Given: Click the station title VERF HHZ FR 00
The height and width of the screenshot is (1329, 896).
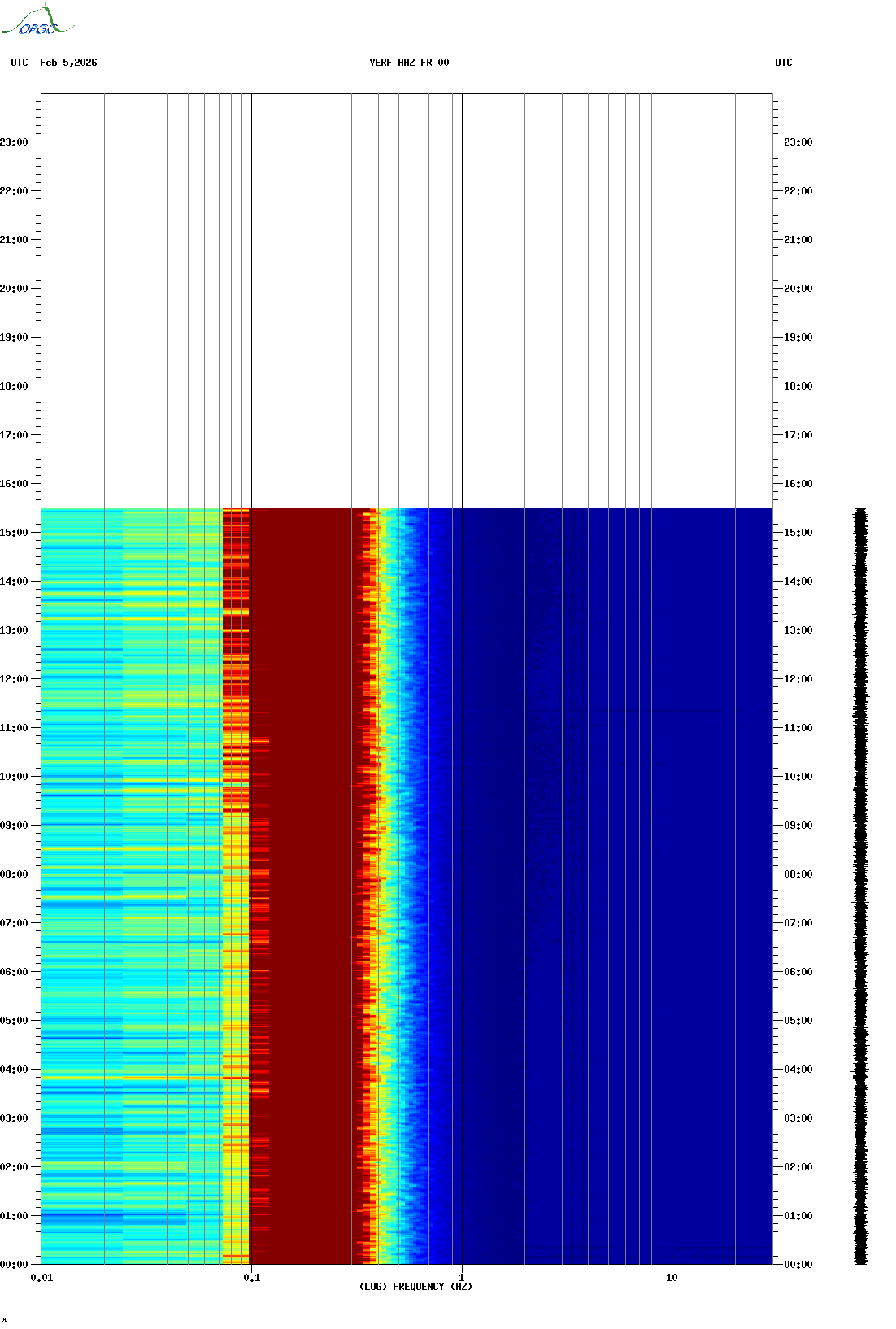Looking at the screenshot, I should (409, 63).
